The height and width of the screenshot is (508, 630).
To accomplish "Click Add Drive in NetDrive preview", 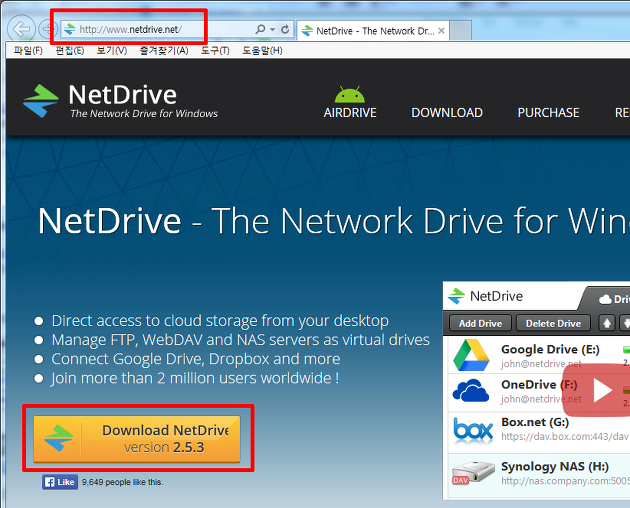I will 480,323.
